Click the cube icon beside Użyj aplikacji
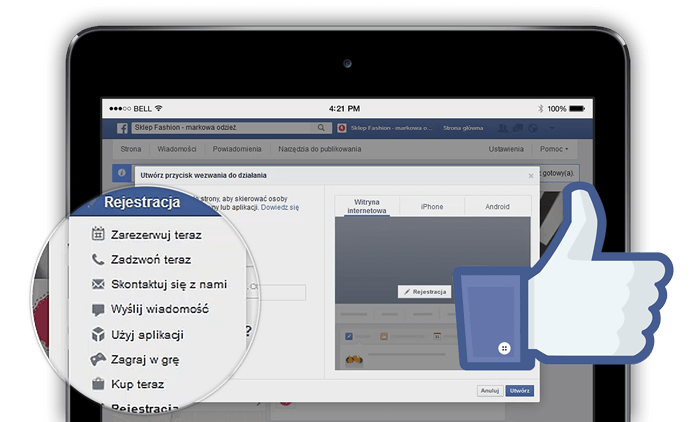This screenshot has height=422, width=695. [98, 335]
